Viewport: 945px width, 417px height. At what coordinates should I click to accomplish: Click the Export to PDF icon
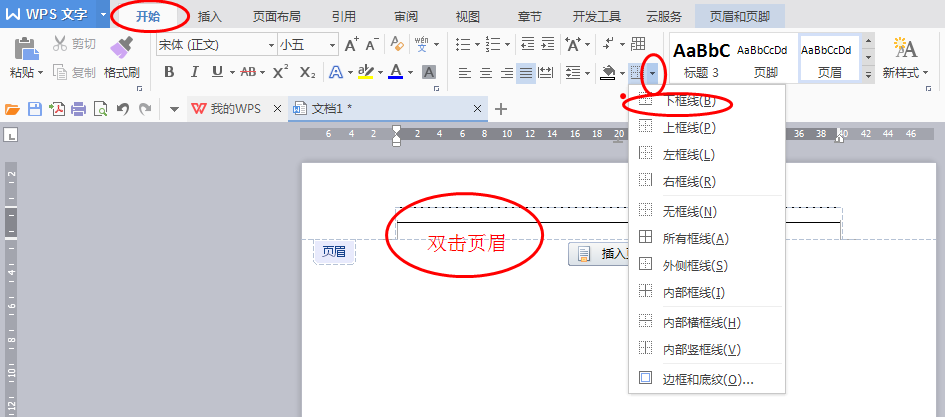click(x=57, y=109)
